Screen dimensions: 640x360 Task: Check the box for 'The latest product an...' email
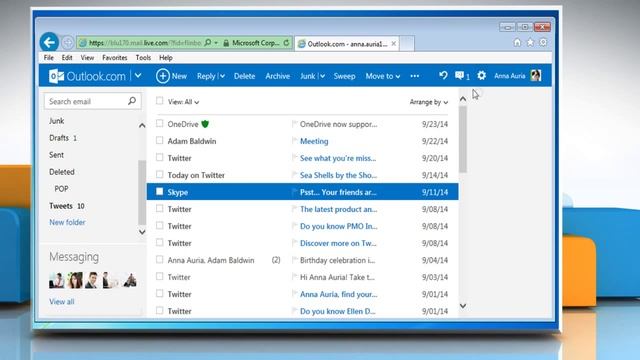160,209
